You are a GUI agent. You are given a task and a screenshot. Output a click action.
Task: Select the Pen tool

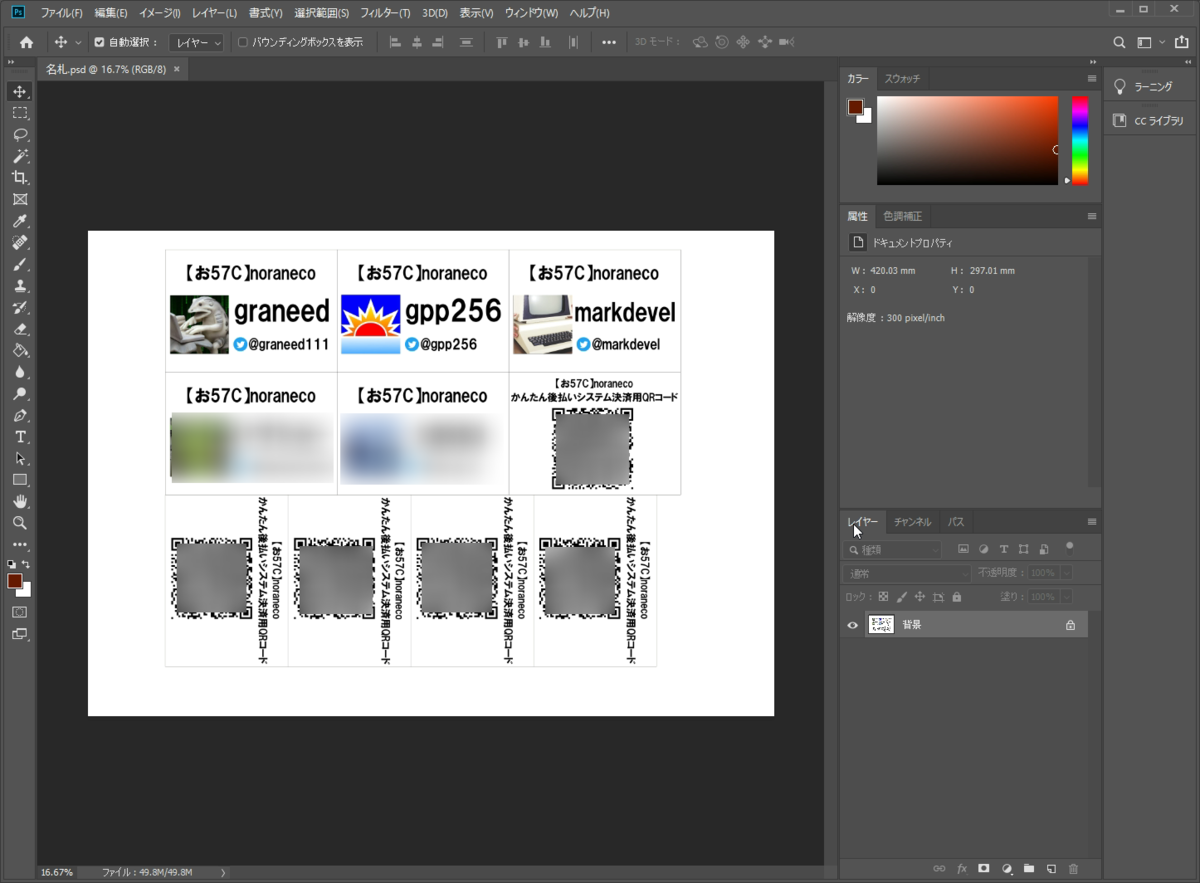click(20, 416)
